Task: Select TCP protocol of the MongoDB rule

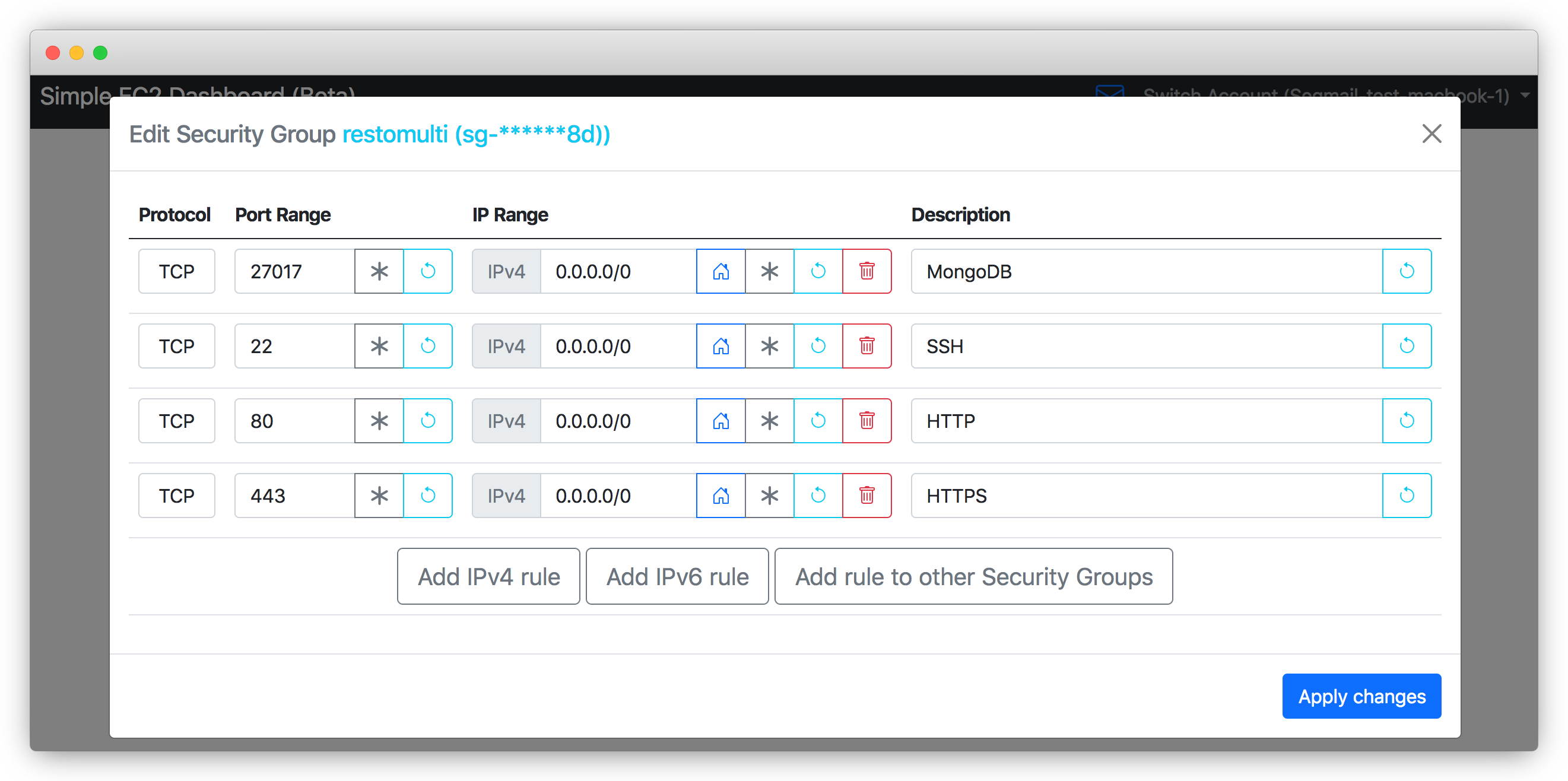Action: pos(176,271)
